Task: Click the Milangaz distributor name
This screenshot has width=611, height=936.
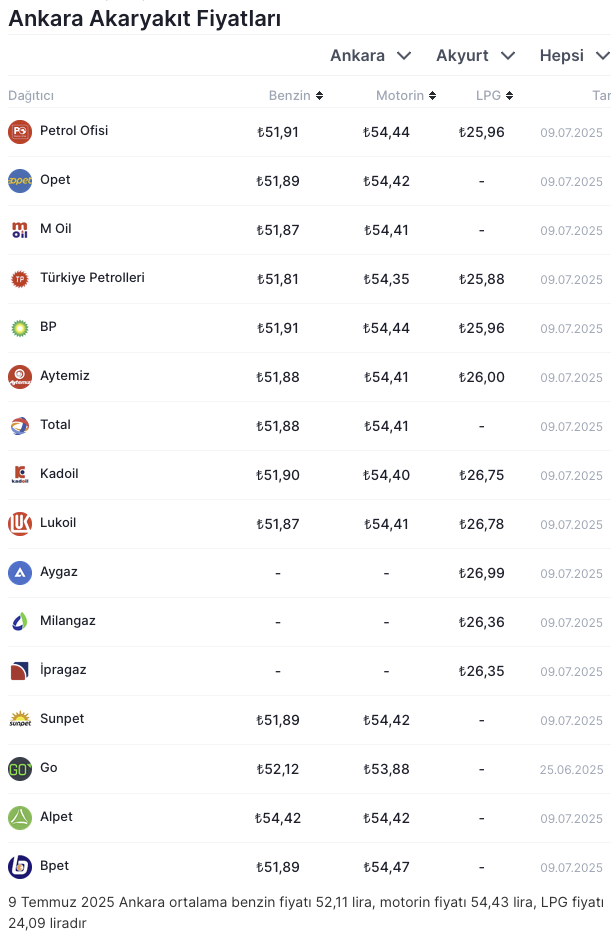Action: pyautogui.click(x=68, y=621)
